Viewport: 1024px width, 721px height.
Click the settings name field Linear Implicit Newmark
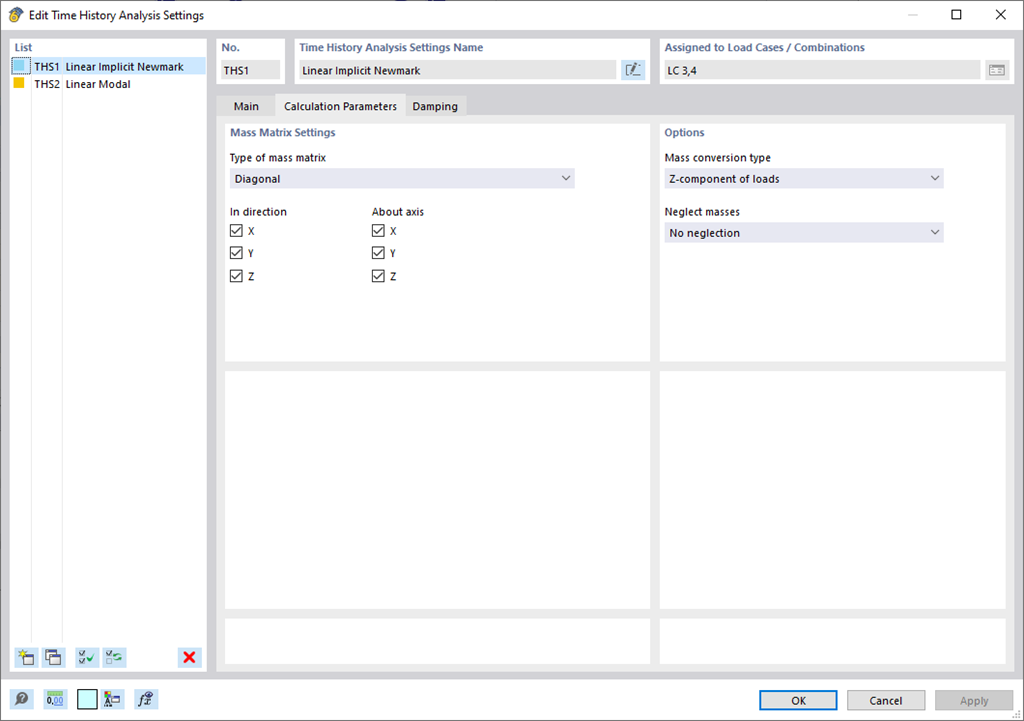pos(458,70)
